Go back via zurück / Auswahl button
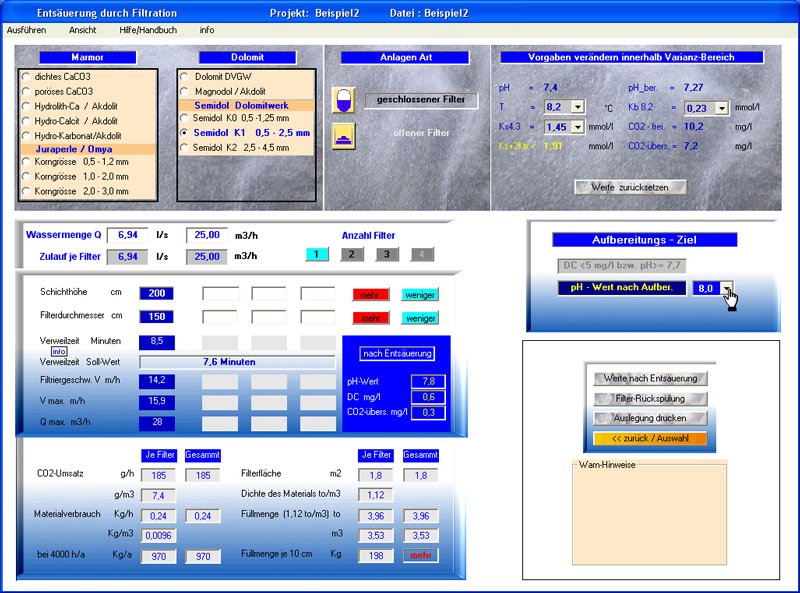This screenshot has height=593, width=800. click(650, 438)
